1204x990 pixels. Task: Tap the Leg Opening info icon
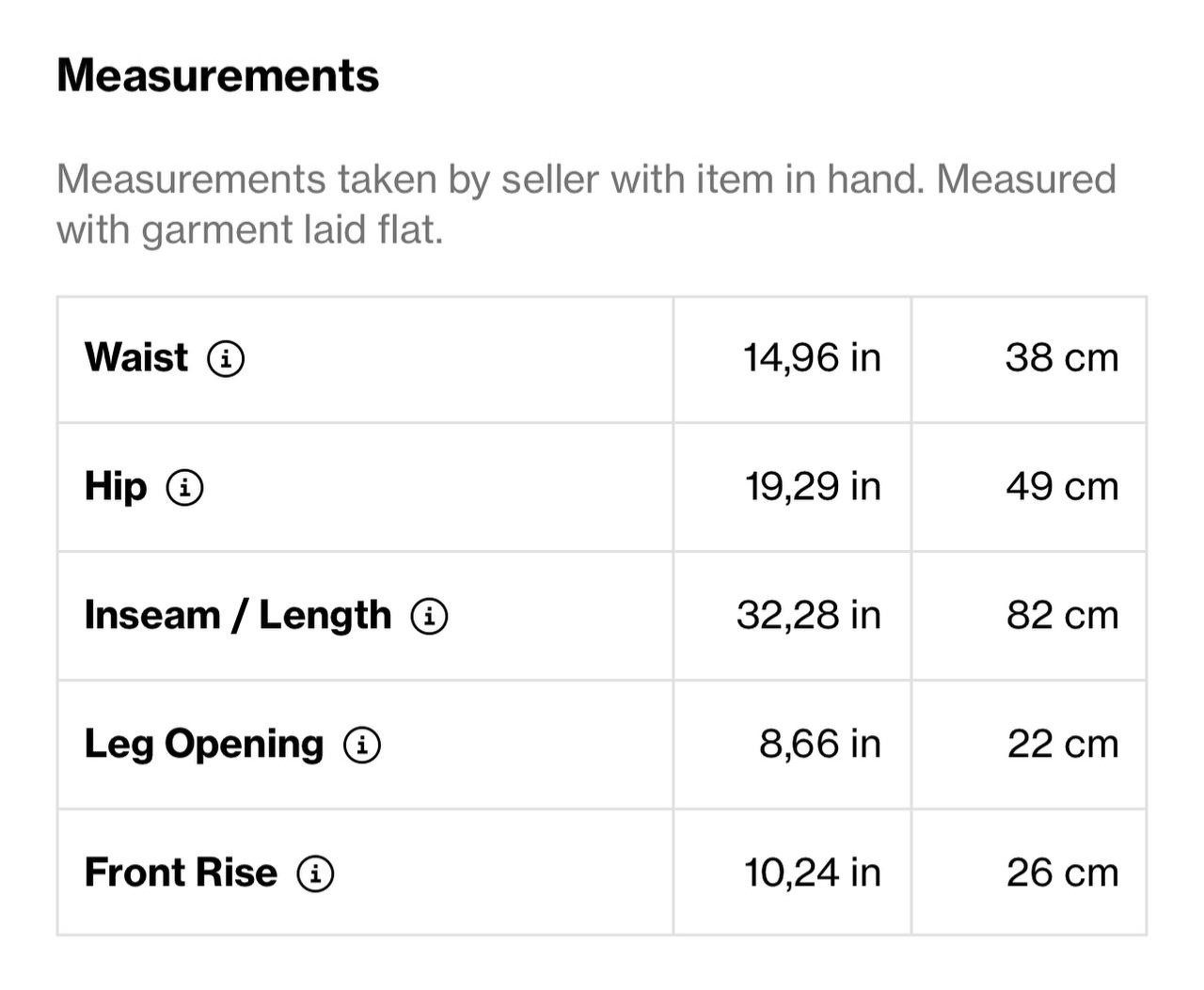(362, 746)
